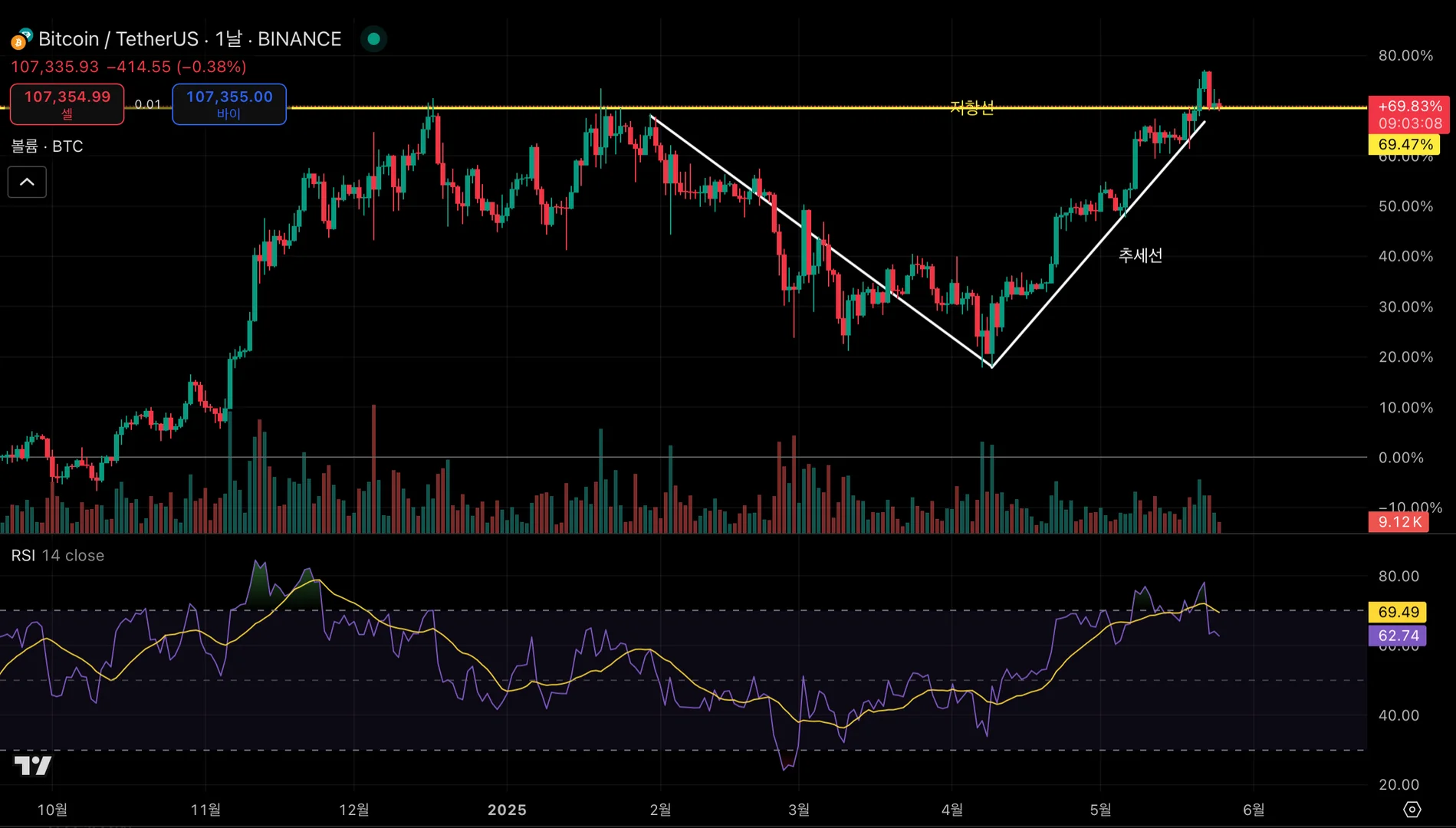Image resolution: width=1456 pixels, height=828 pixels.
Task: Click the 80.00% tick on price scale
Action: tap(1405, 55)
